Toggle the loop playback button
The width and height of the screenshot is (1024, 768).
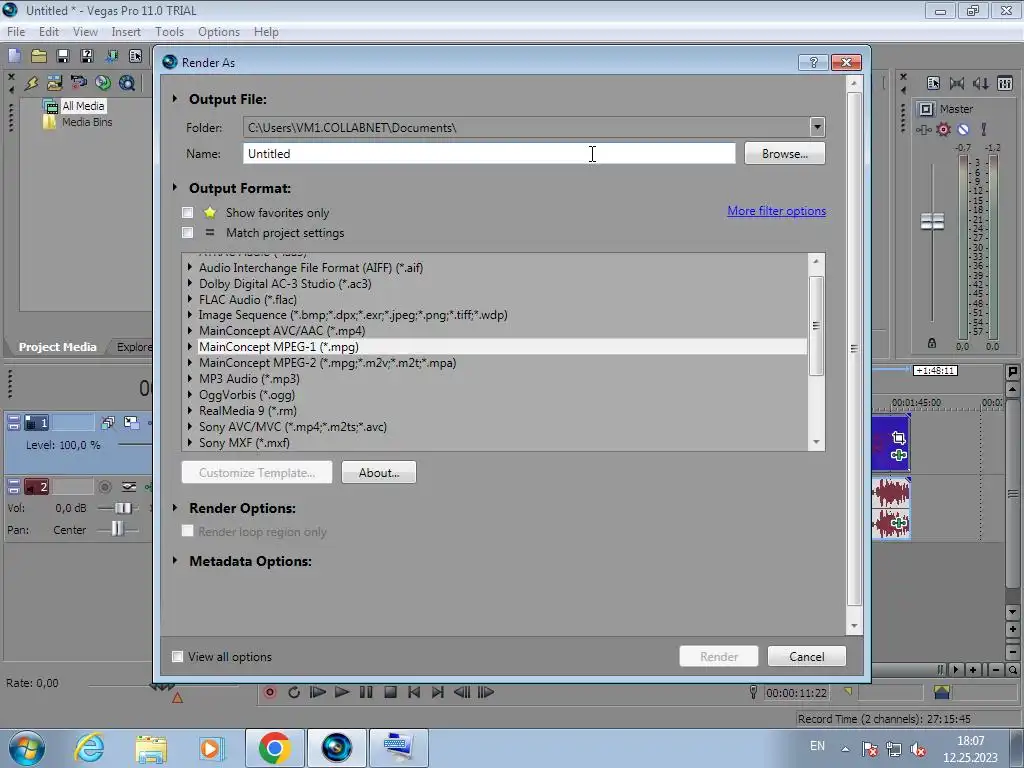tap(294, 692)
